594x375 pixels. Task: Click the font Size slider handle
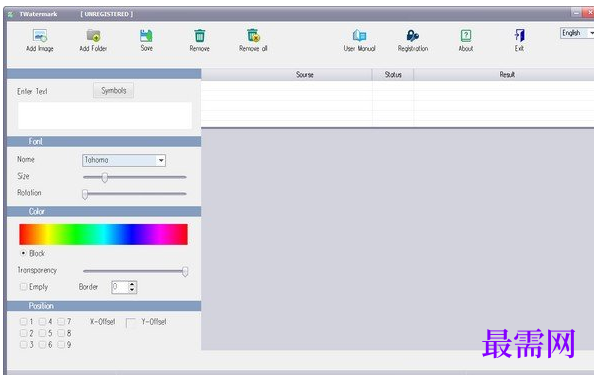click(105, 177)
